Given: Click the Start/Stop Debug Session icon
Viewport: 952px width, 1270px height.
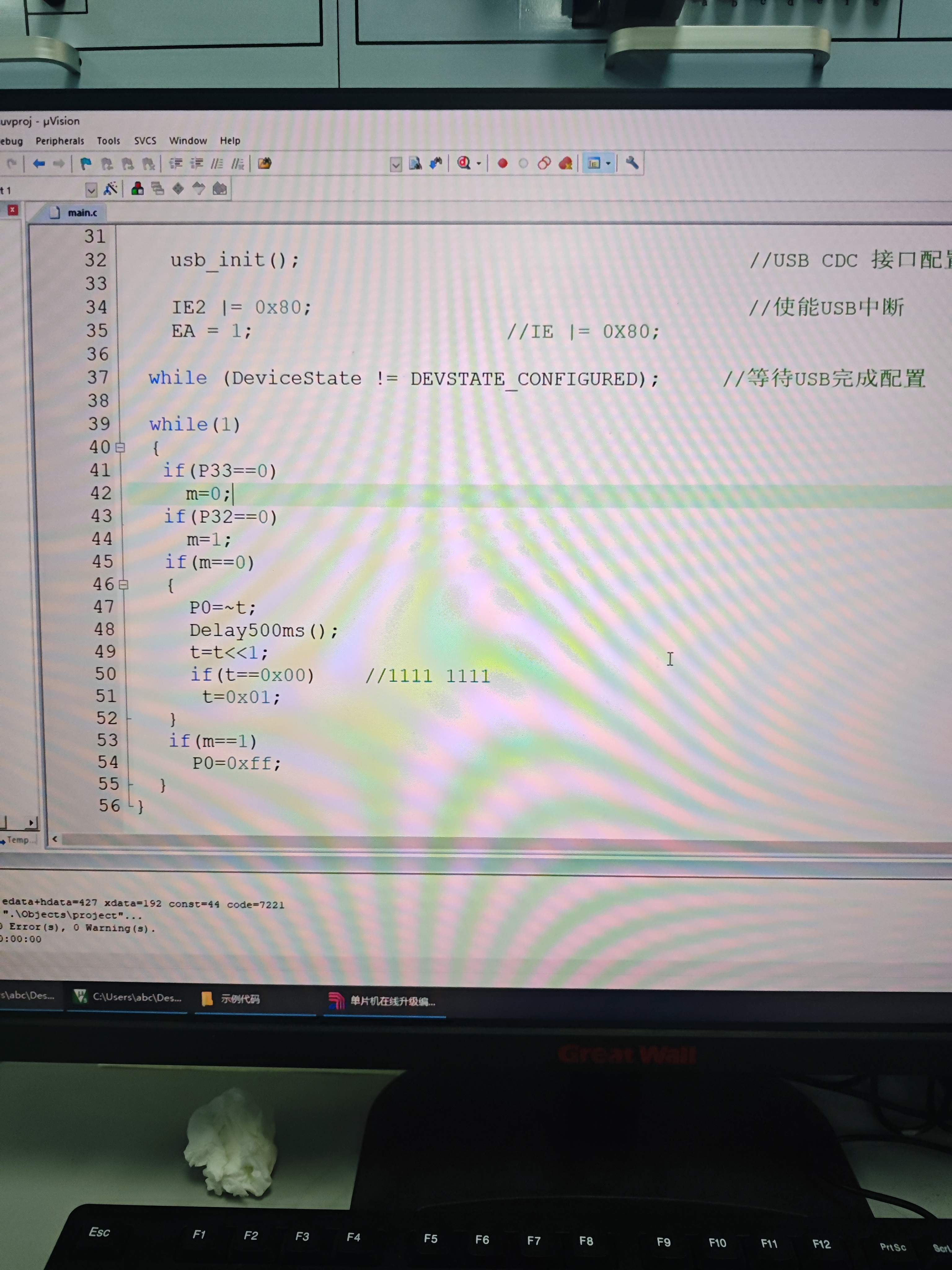Looking at the screenshot, I should point(464,164).
